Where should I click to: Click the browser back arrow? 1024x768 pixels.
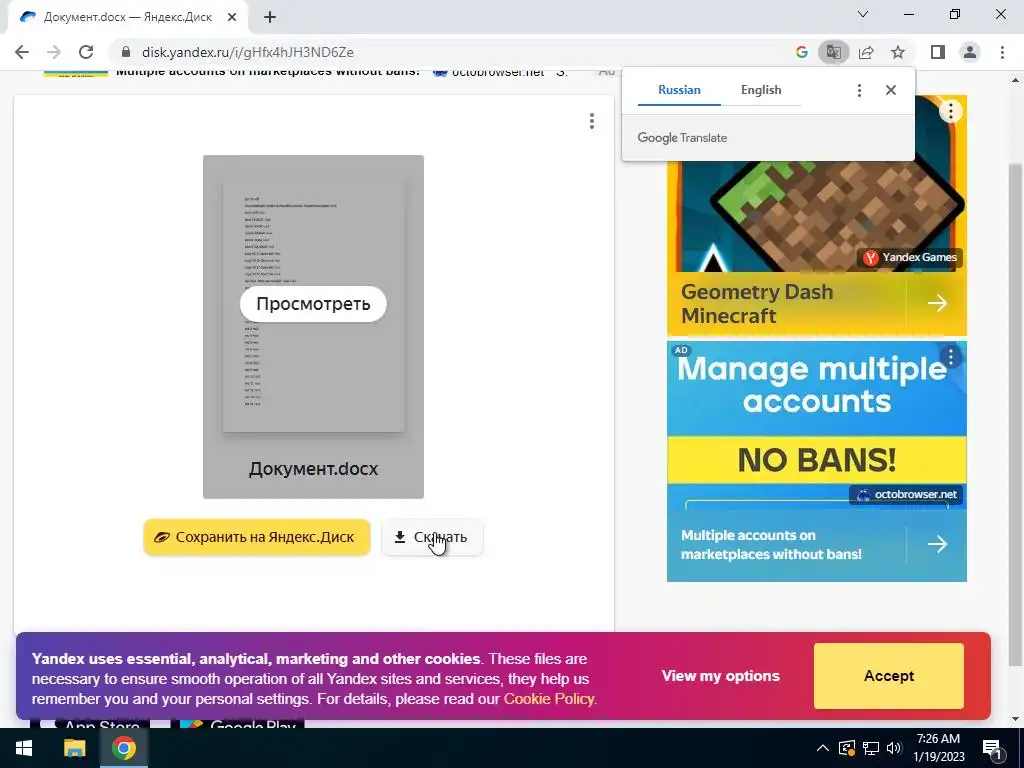click(x=22, y=52)
